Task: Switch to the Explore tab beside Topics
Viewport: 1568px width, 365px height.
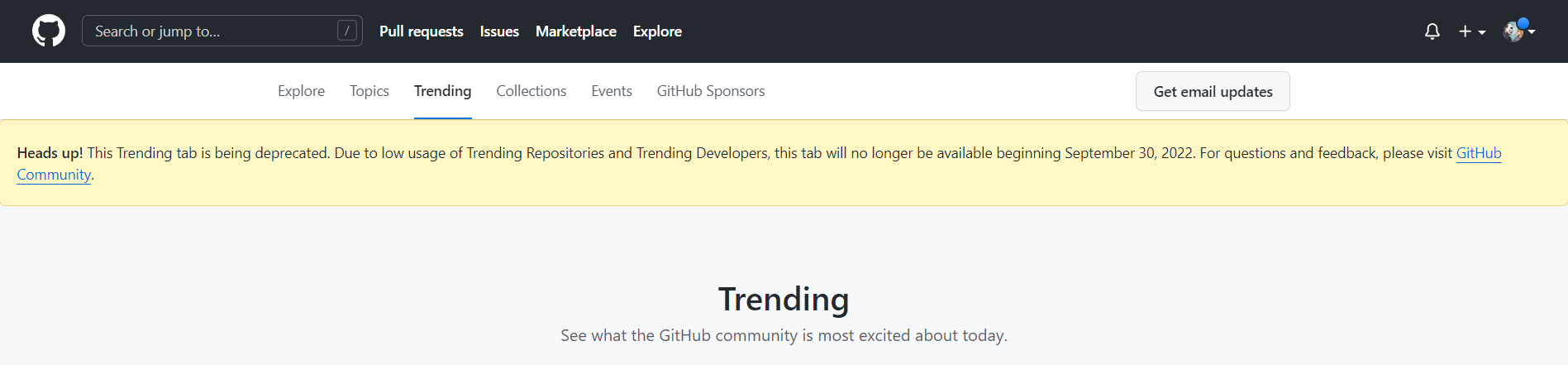Action: 301,91
